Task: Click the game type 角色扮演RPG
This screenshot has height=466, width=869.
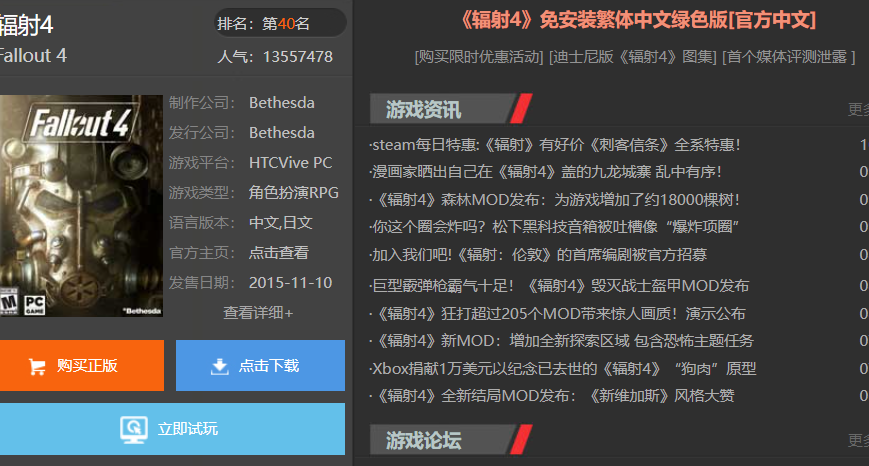Action: pyautogui.click(x=294, y=193)
